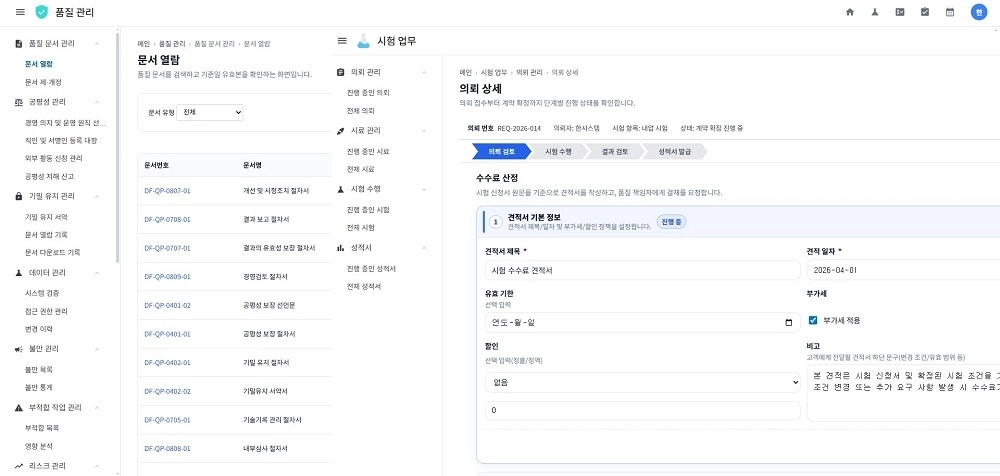Click the flask icon in top bar
Viewport: 1000px width, 476px height.
[875, 12]
